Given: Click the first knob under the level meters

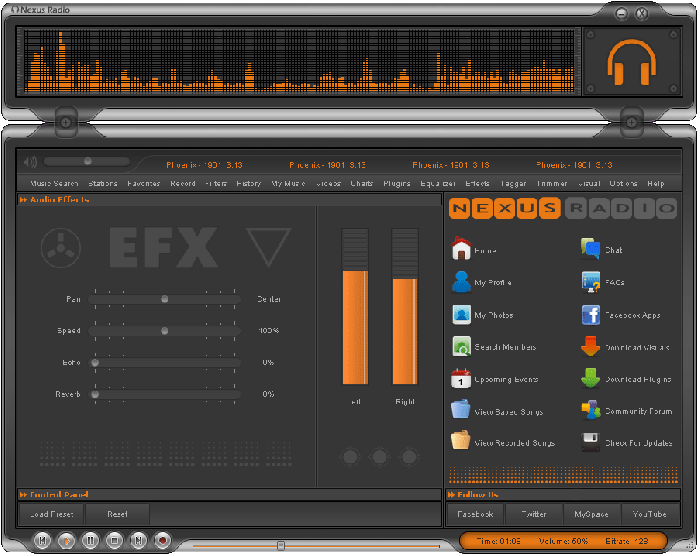Looking at the screenshot, I should pos(350,457).
